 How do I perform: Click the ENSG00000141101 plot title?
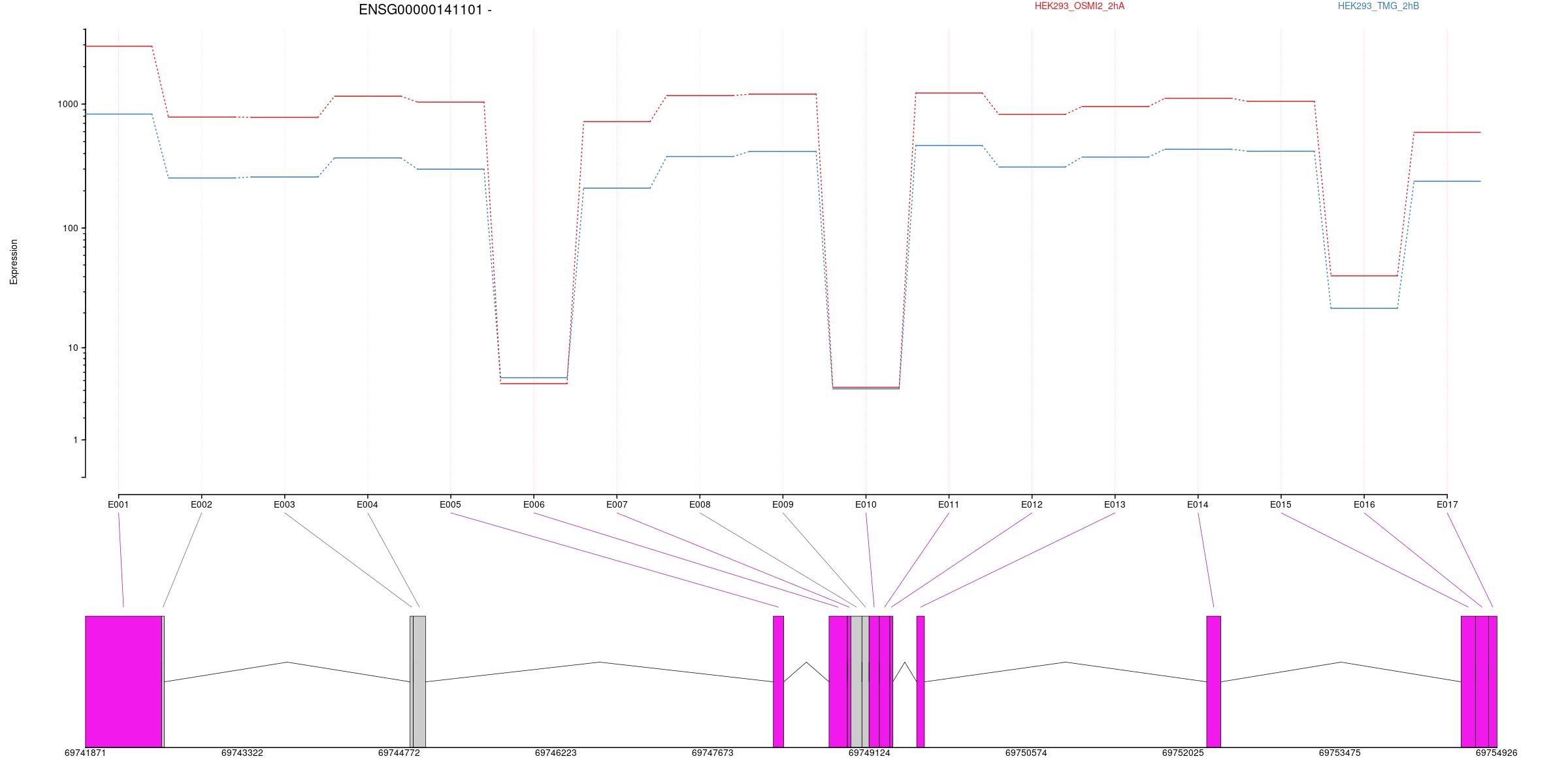pyautogui.click(x=425, y=10)
